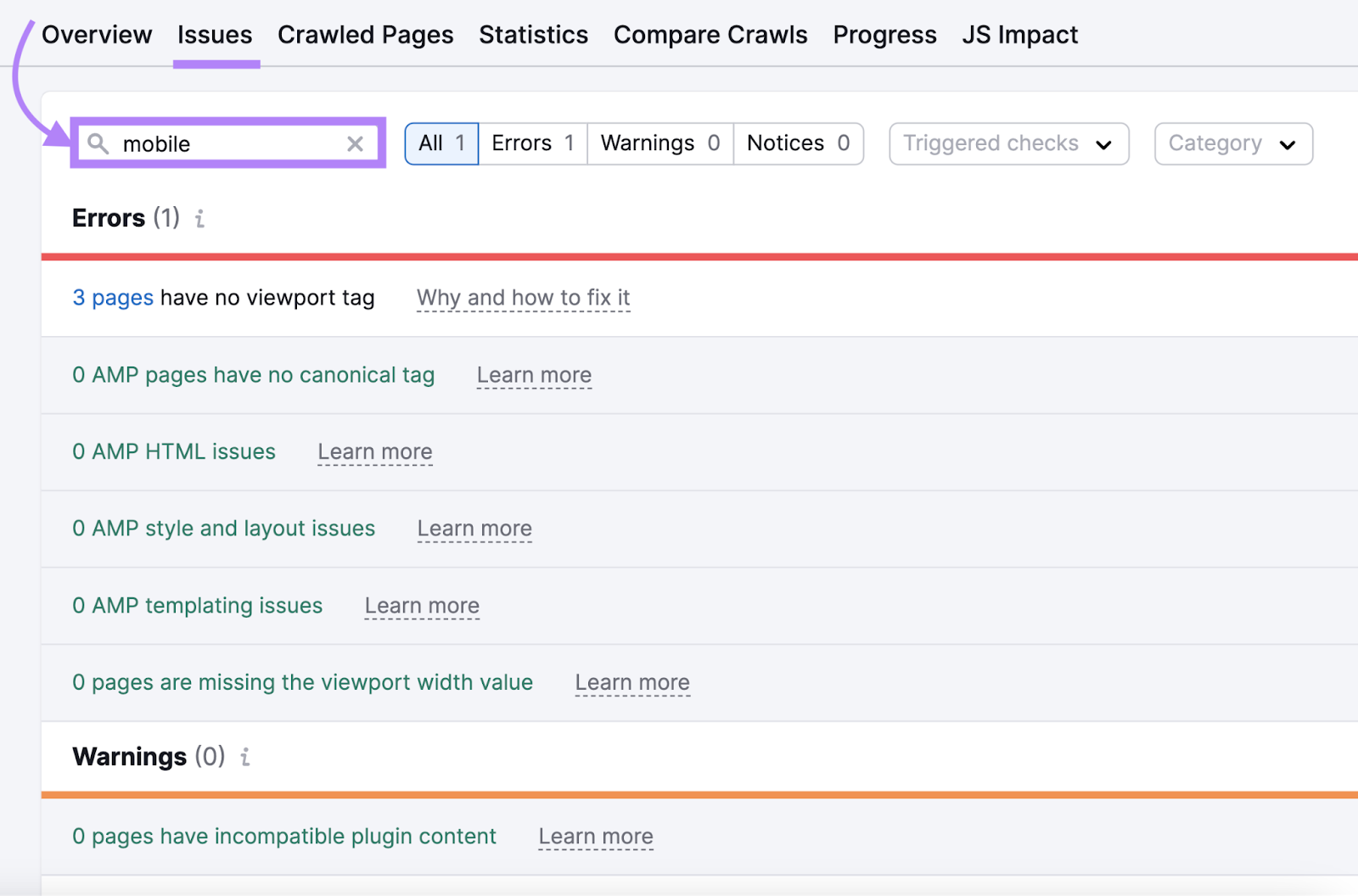The width and height of the screenshot is (1358, 896).
Task: Click the info icon next to Warnings heading
Action: [245, 756]
